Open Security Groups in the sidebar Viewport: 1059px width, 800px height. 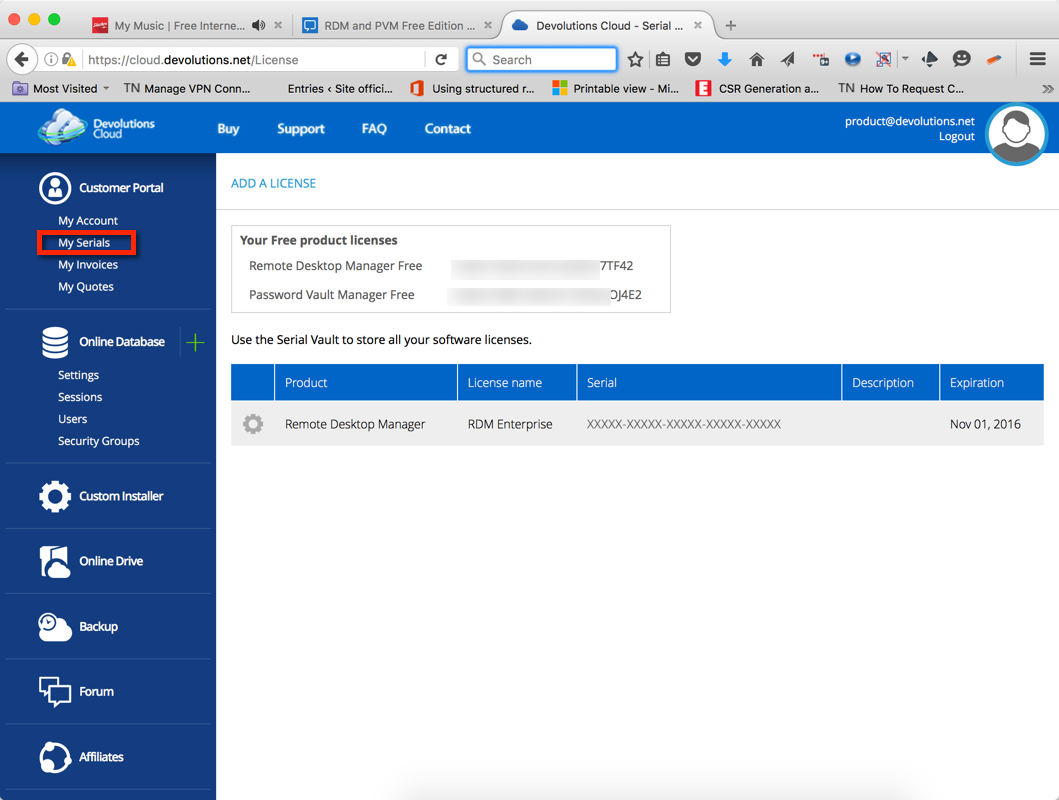[x=99, y=441]
